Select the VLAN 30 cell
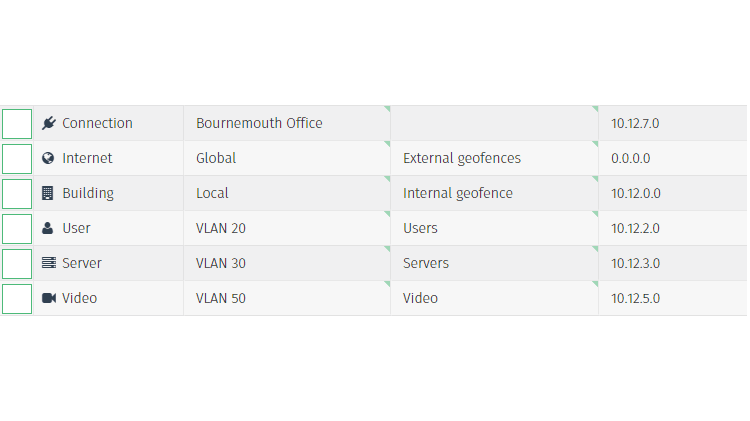750x421 pixels. 221,263
